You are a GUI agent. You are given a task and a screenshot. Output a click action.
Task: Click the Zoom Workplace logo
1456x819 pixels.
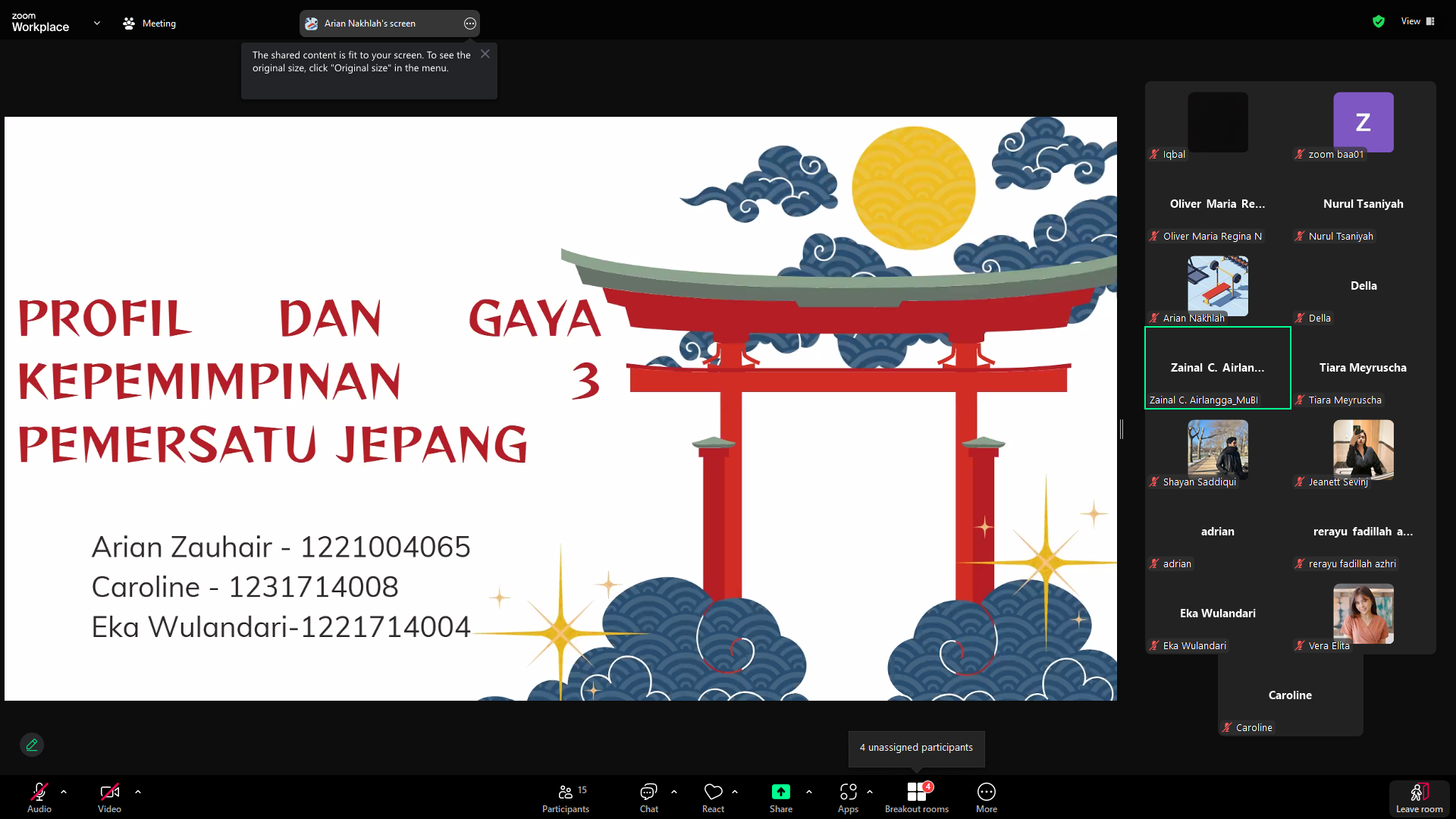point(40,23)
